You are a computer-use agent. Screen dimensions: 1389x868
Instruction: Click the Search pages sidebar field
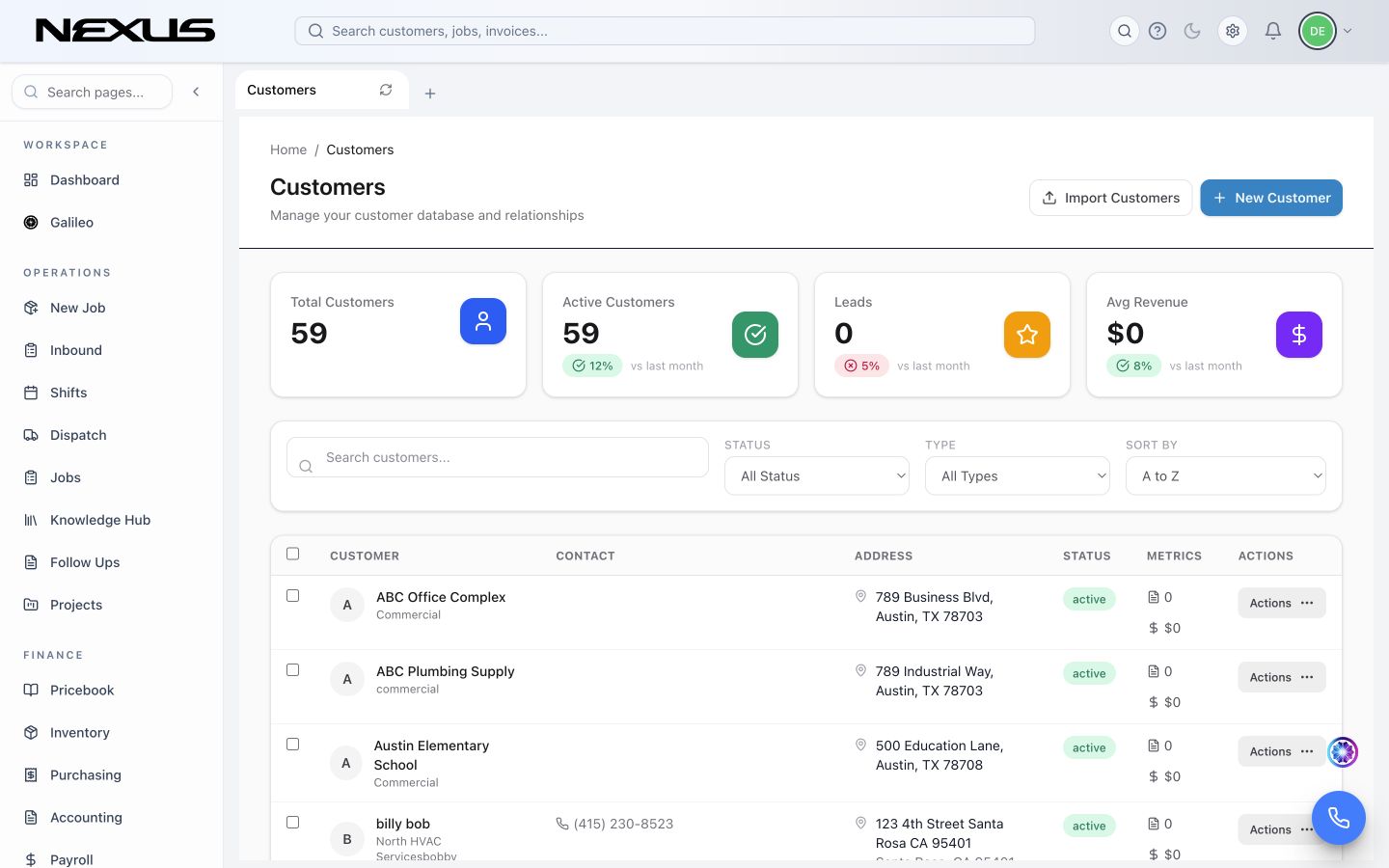[92, 92]
